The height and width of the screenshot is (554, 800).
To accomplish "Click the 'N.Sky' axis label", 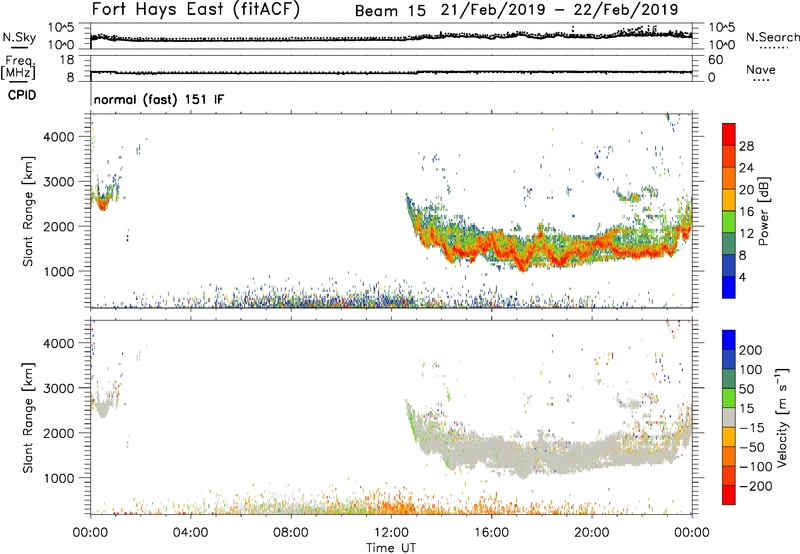I will point(19,37).
